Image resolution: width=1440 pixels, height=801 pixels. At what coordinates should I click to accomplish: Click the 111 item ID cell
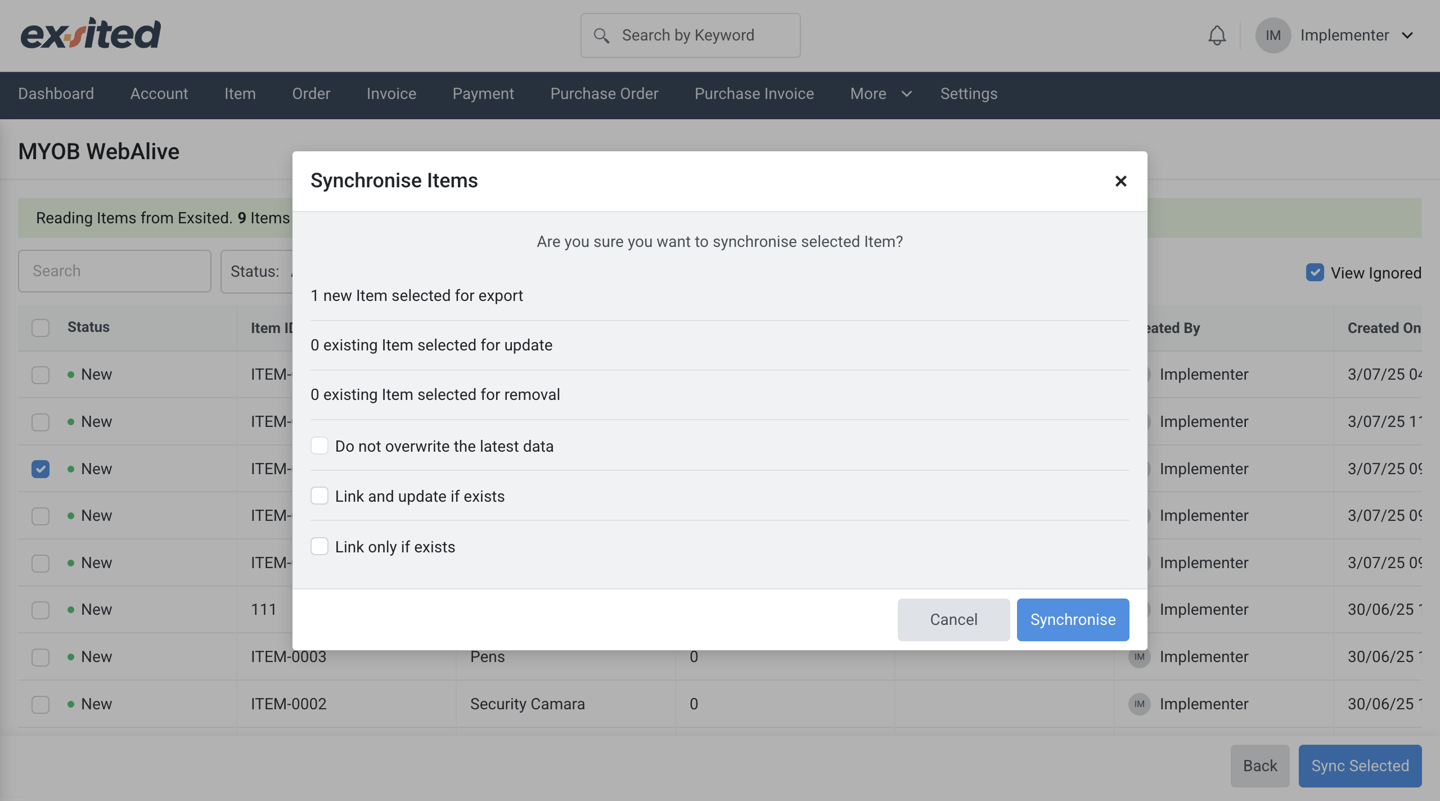(x=264, y=610)
